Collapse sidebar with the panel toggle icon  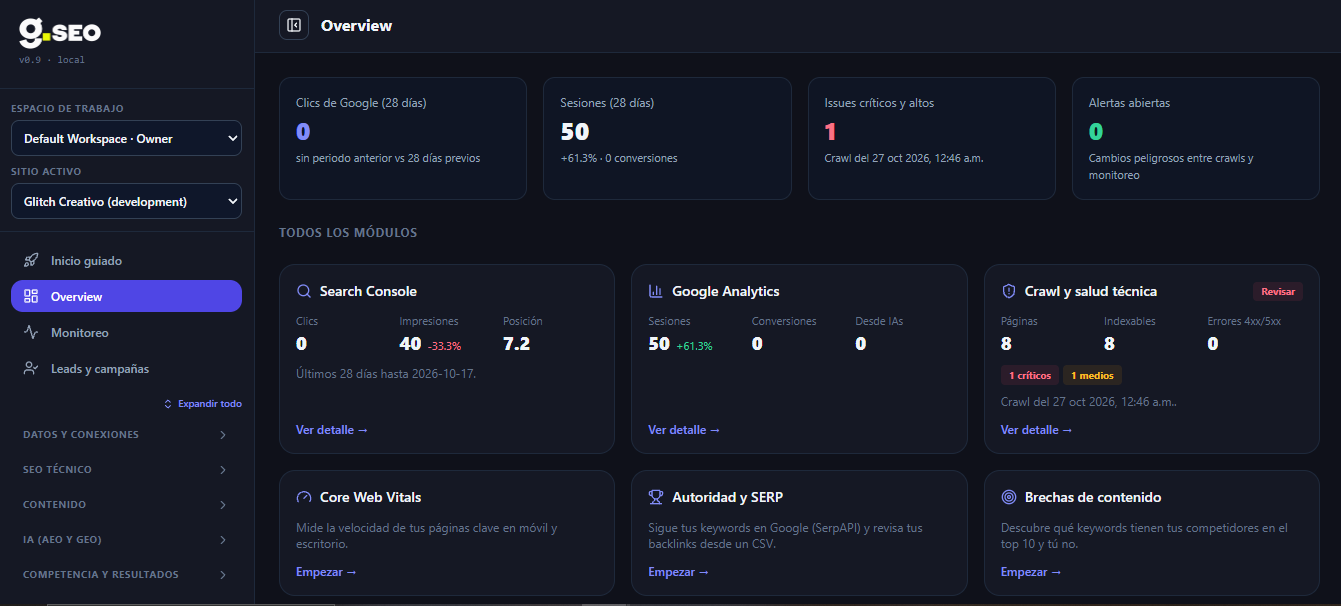pyautogui.click(x=294, y=25)
